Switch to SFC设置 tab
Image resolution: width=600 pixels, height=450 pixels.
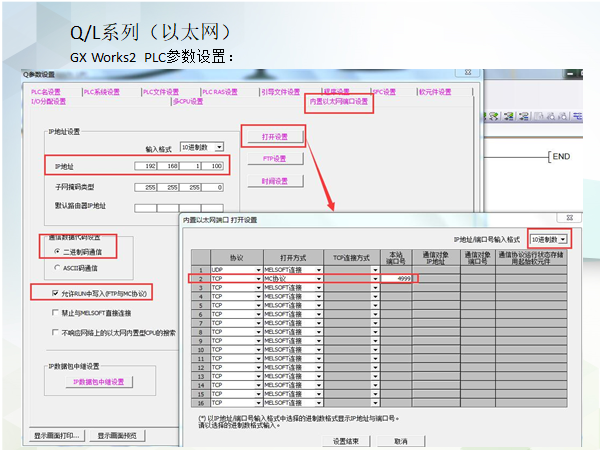(x=384, y=92)
